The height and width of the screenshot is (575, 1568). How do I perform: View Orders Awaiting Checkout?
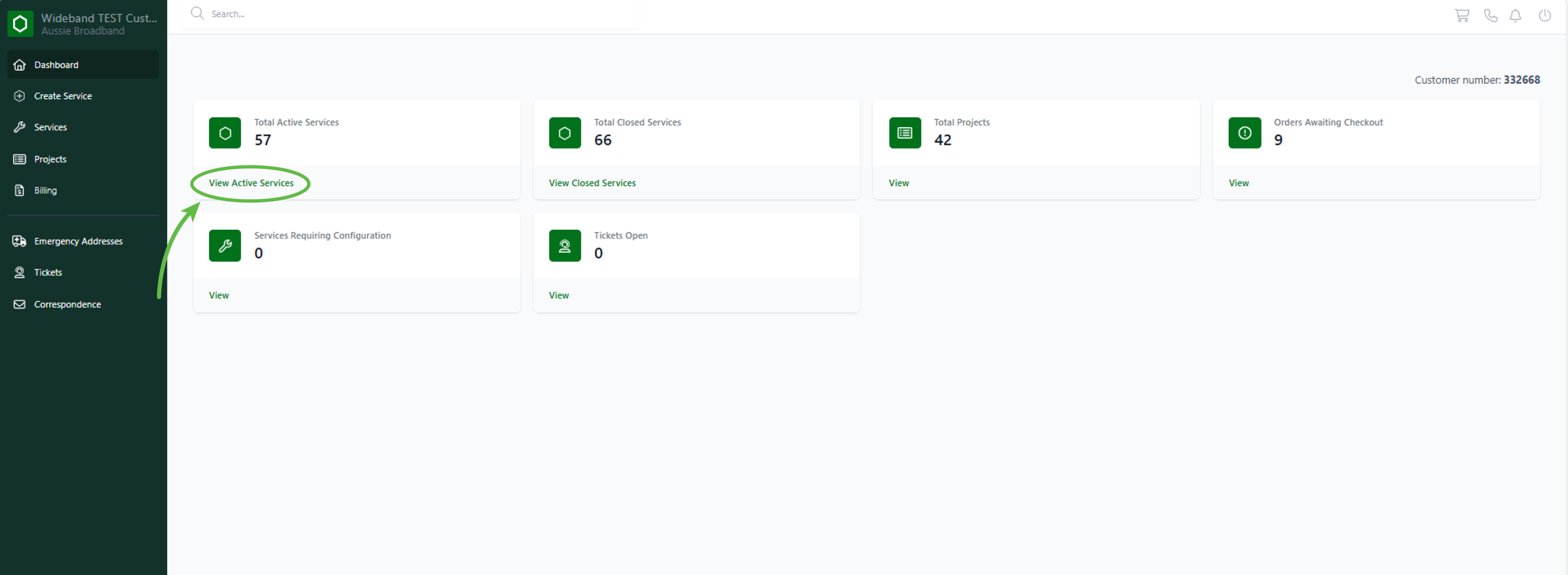click(x=1238, y=183)
